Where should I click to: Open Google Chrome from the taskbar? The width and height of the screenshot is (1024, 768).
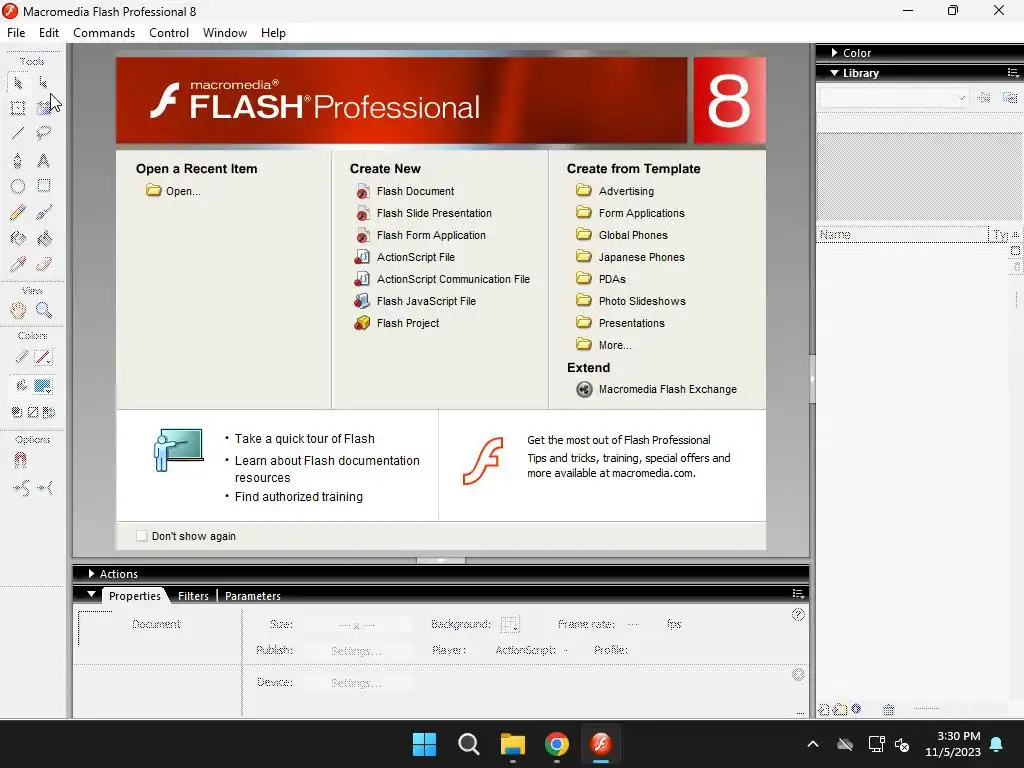pyautogui.click(x=556, y=744)
